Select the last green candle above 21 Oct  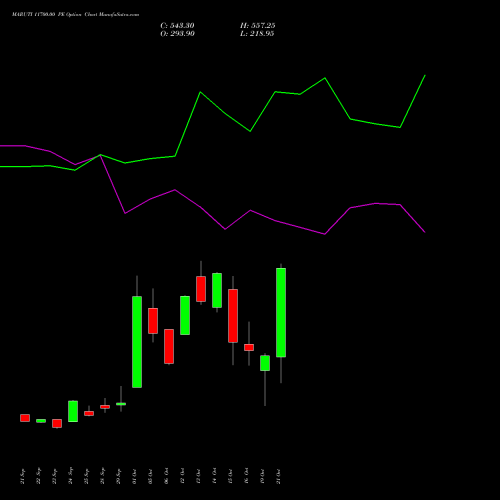point(281,313)
